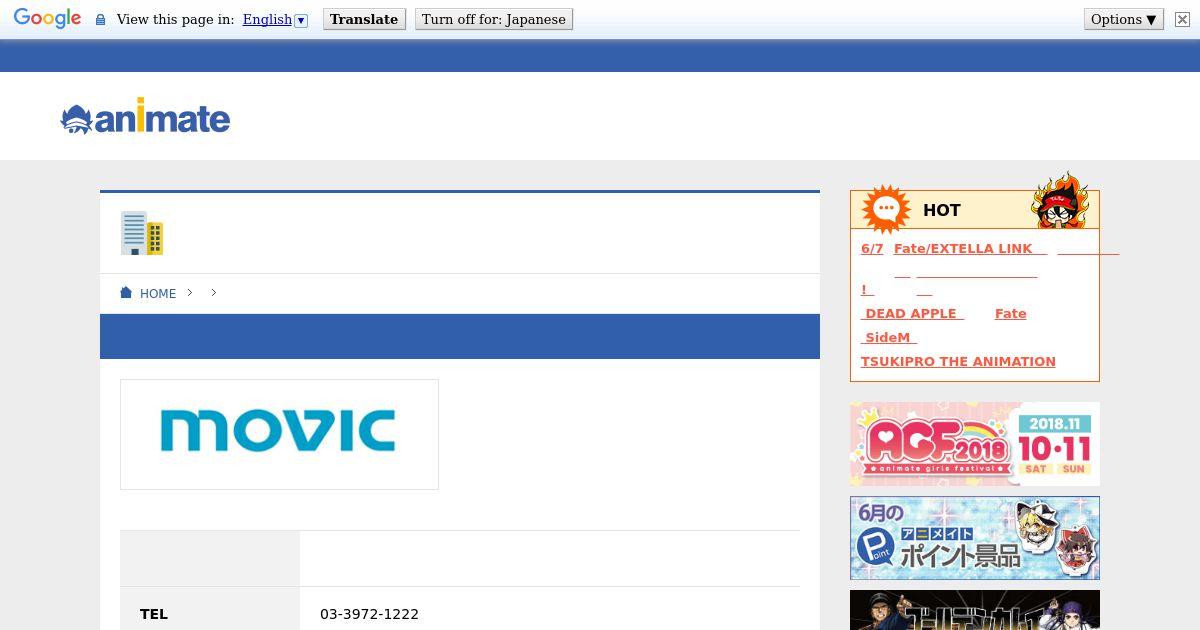1200x630 pixels.
Task: Open the English language dropdown
Action: (x=275, y=20)
